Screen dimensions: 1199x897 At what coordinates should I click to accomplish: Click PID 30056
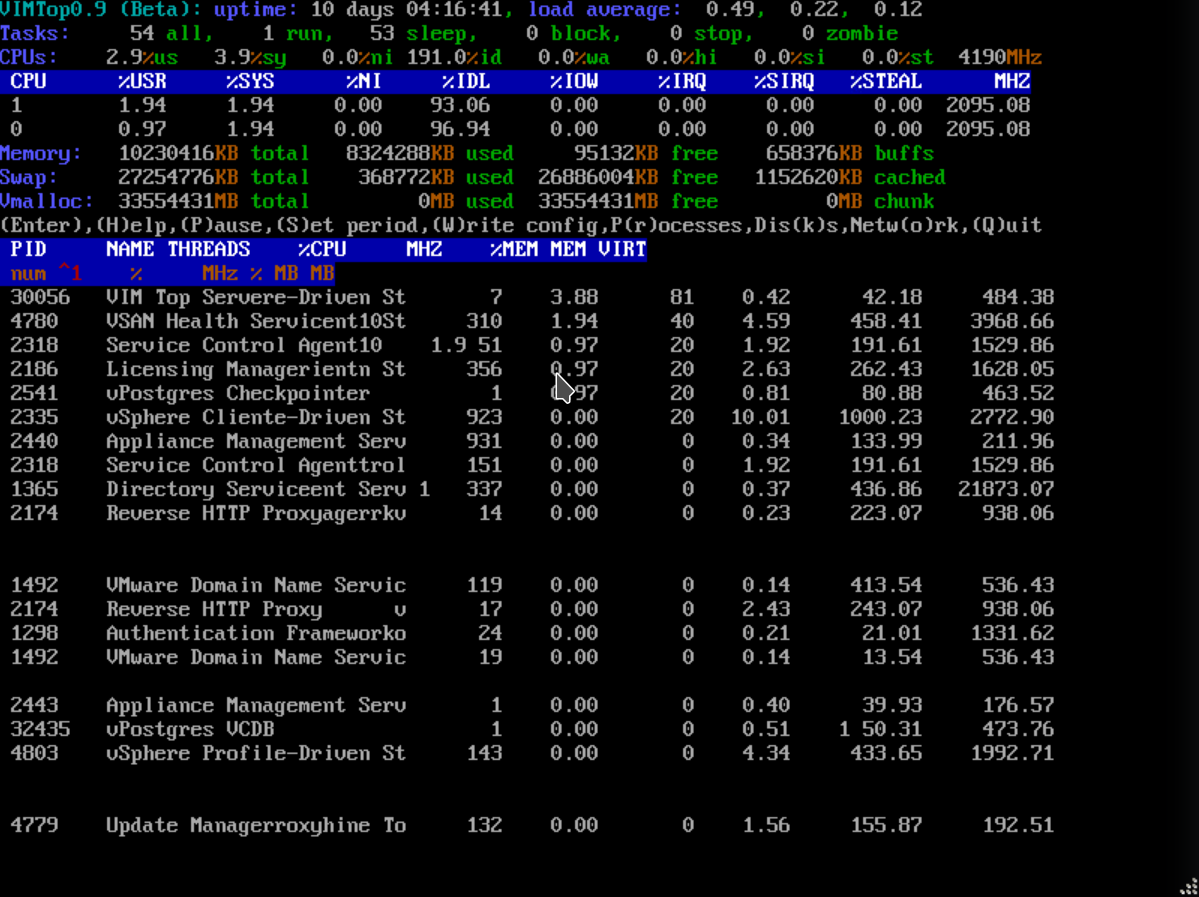tap(41, 297)
